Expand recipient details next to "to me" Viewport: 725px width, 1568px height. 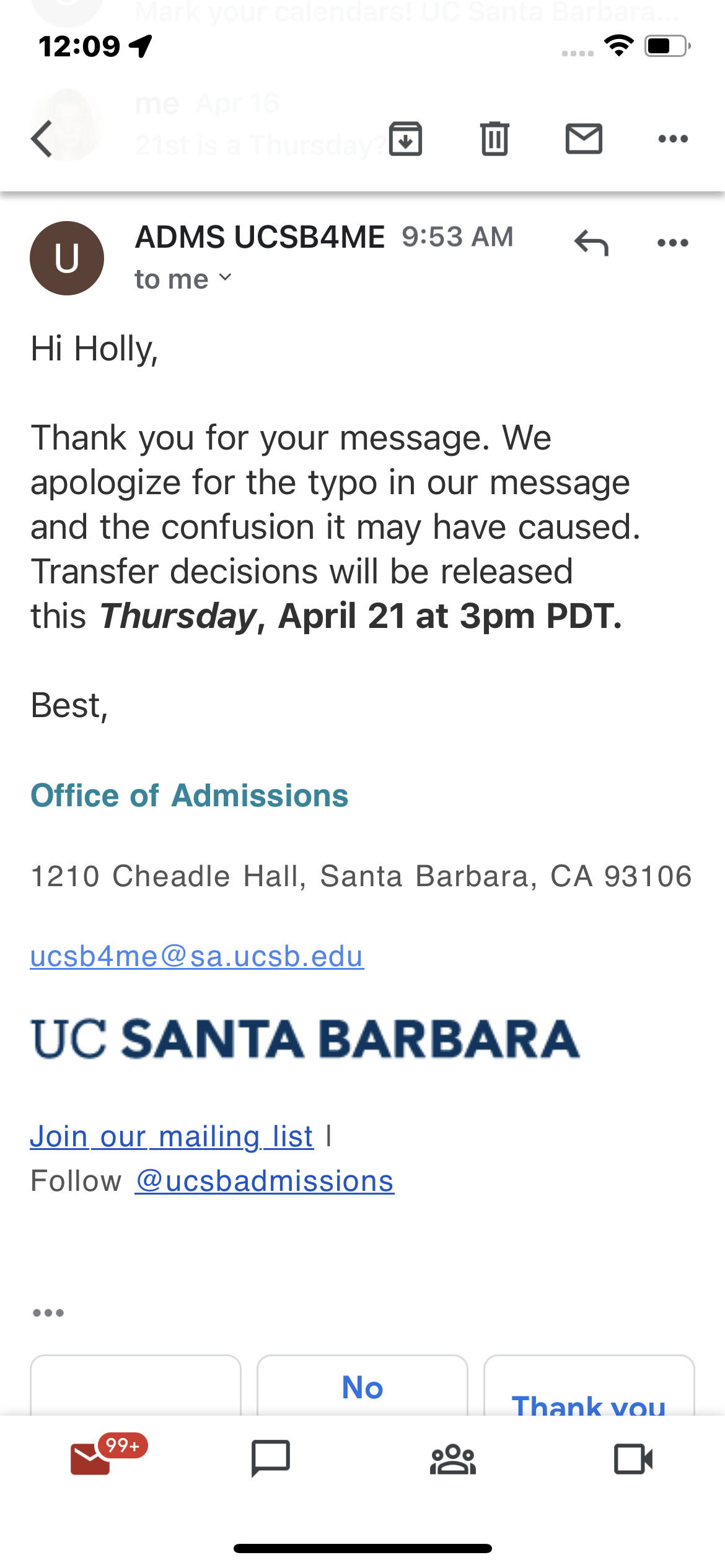225,278
